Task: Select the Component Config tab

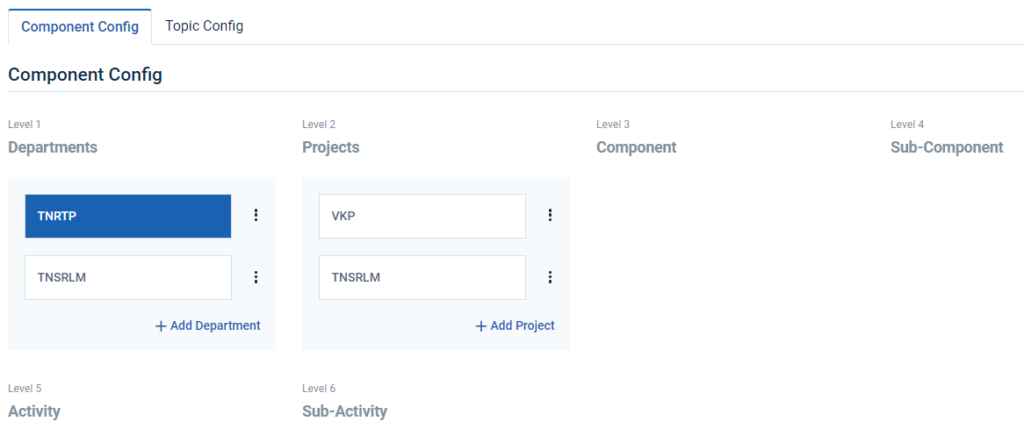Action: 80,26
